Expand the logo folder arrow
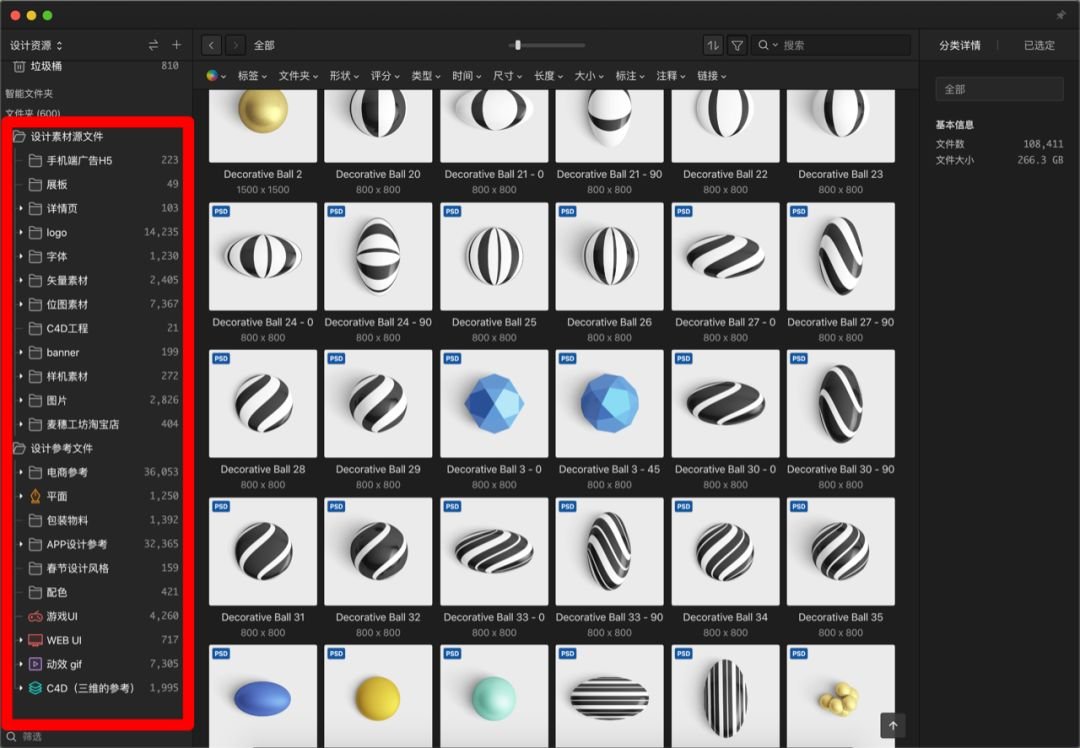 tap(21, 233)
